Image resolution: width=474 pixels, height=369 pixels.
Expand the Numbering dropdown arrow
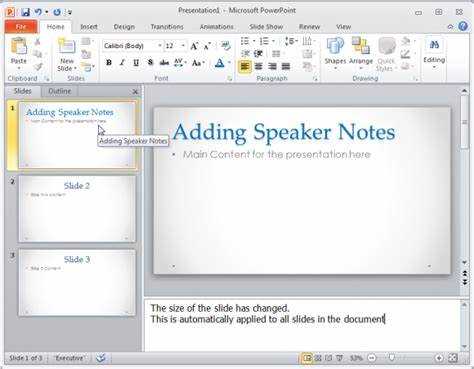(x=273, y=41)
